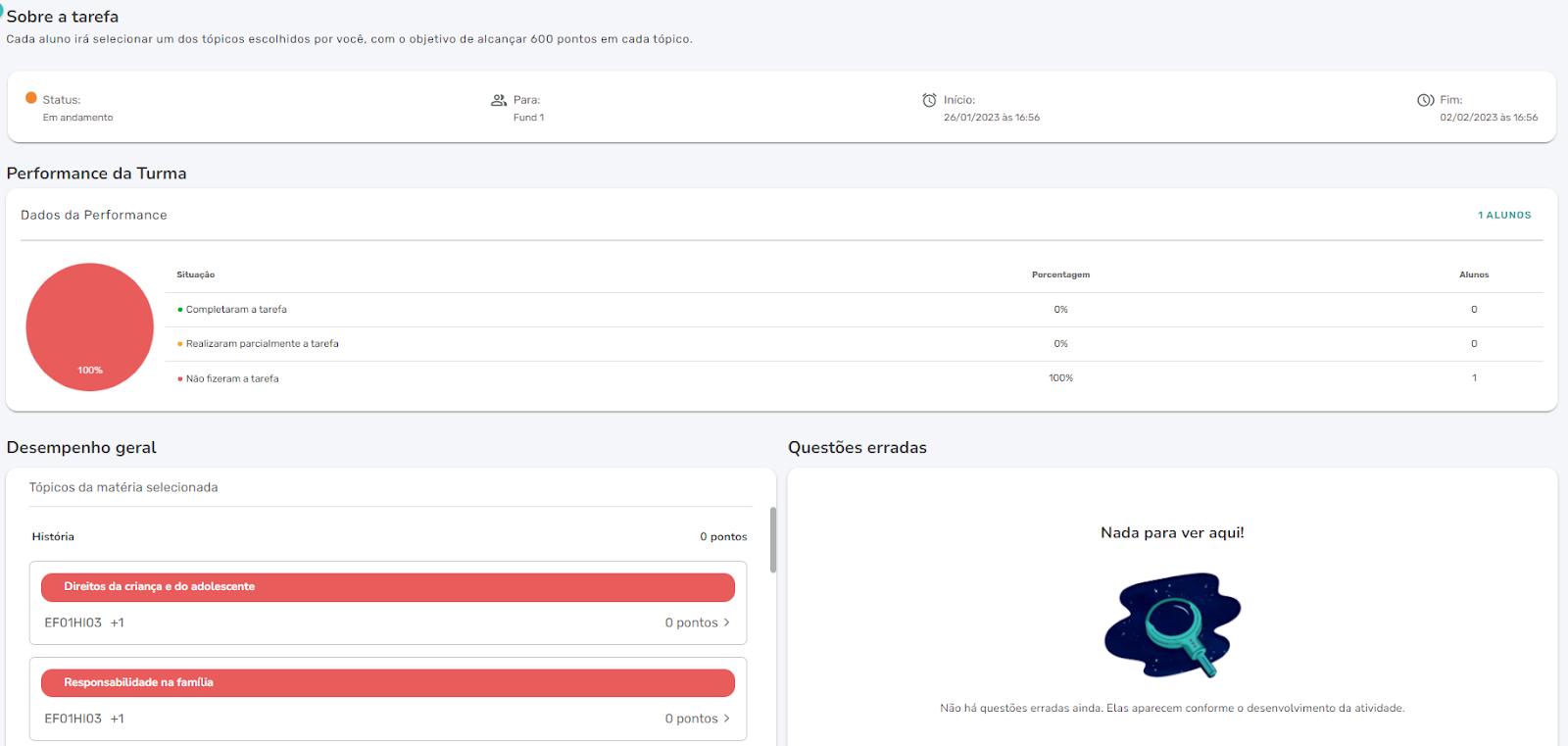The height and width of the screenshot is (746, 1568).
Task: Click the clock icon beside Fim
Action: point(1425,100)
